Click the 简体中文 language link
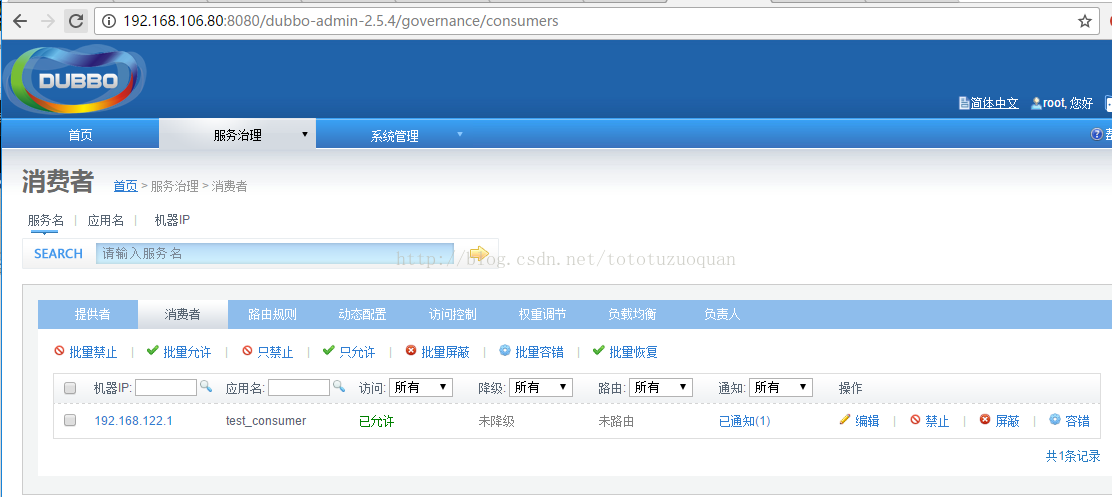Screen dimensions: 1112x497 coord(994,104)
